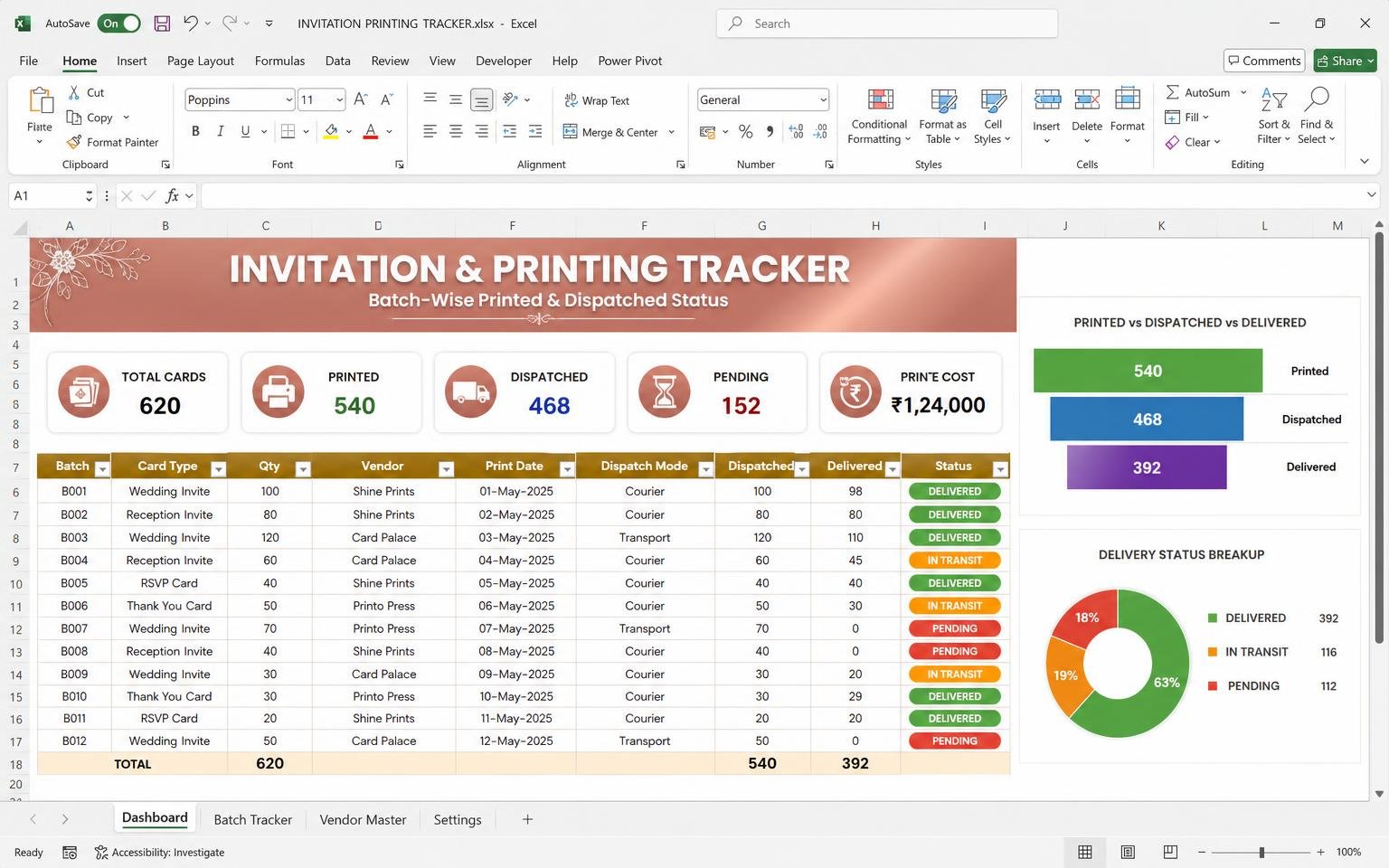Image resolution: width=1389 pixels, height=868 pixels.
Task: Click Accessibility: Investigate in status bar
Action: (x=160, y=852)
